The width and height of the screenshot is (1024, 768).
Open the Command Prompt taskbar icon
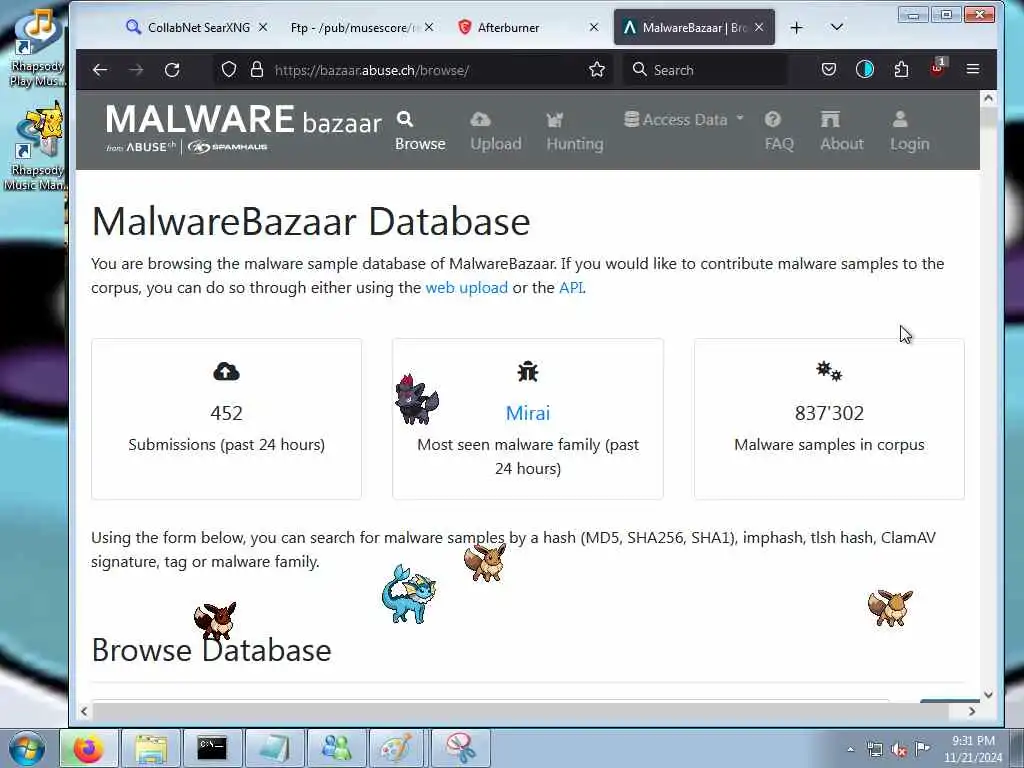click(x=212, y=748)
